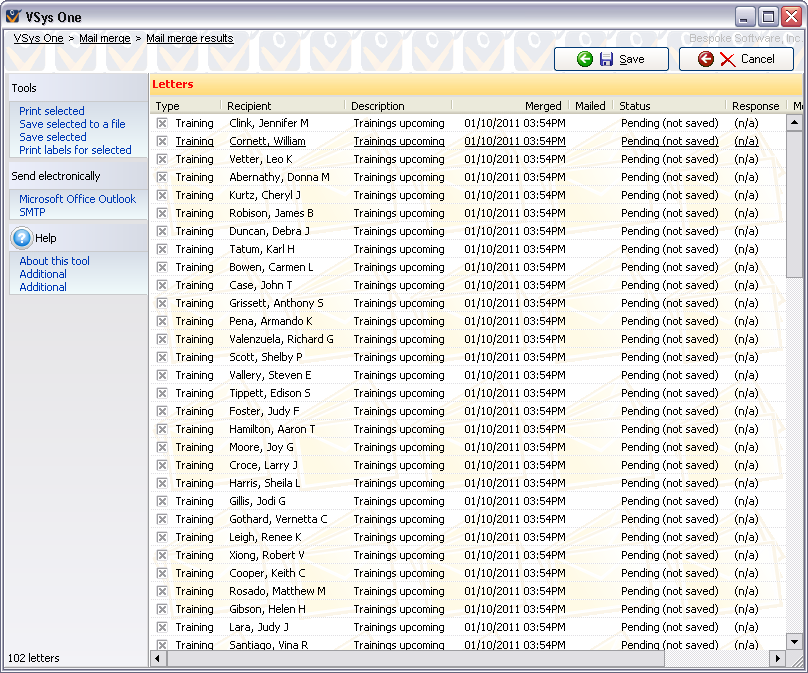The width and height of the screenshot is (808, 673).
Task: Toggle checkbox for Foster, Judy F
Action: tap(162, 411)
